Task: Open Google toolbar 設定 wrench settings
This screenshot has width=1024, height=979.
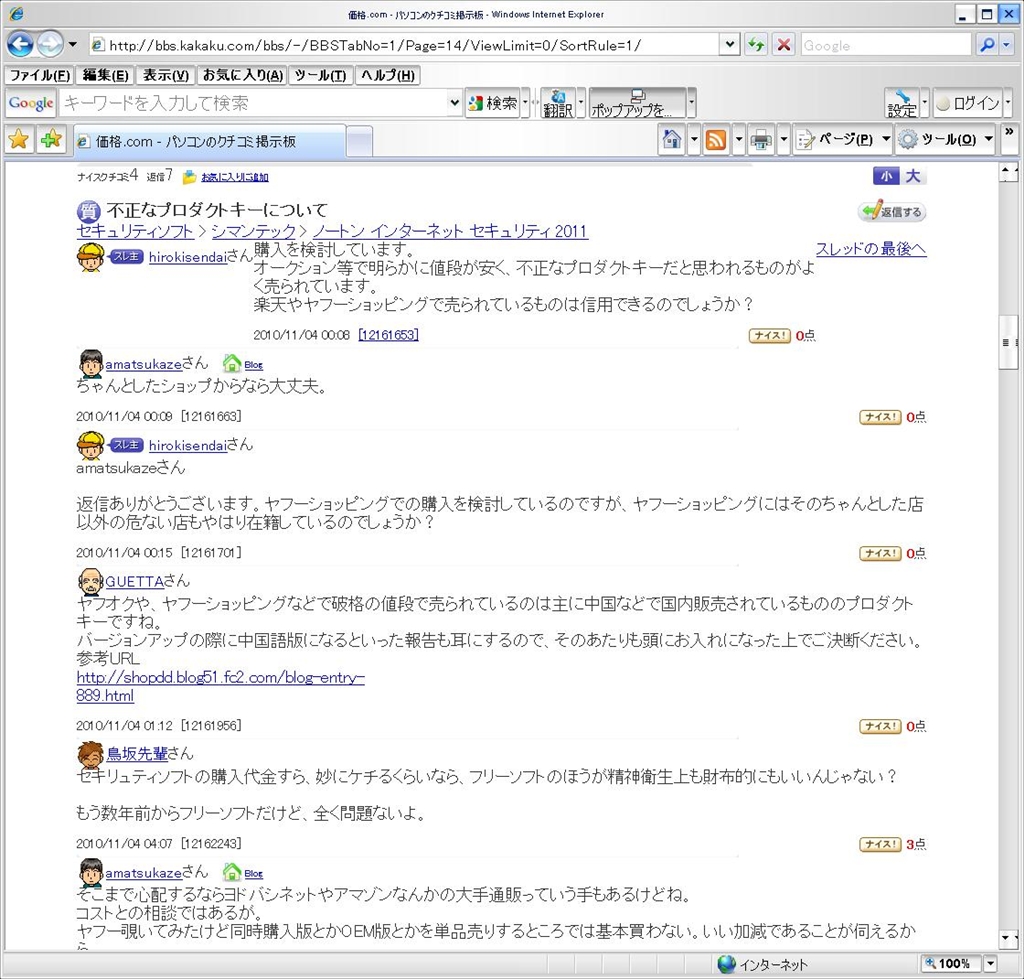Action: 902,103
